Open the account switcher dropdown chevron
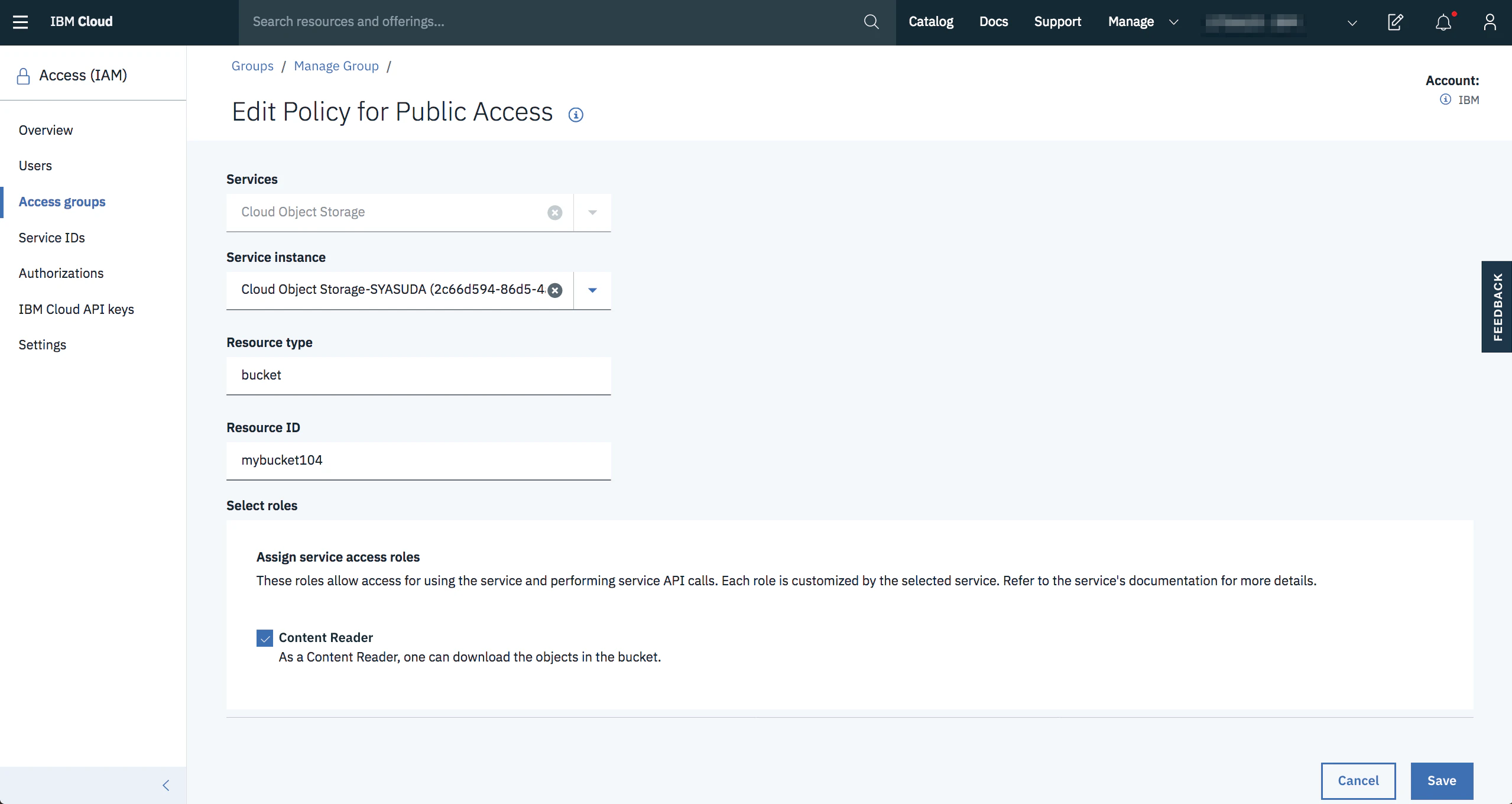This screenshot has width=1512, height=804. [x=1352, y=23]
